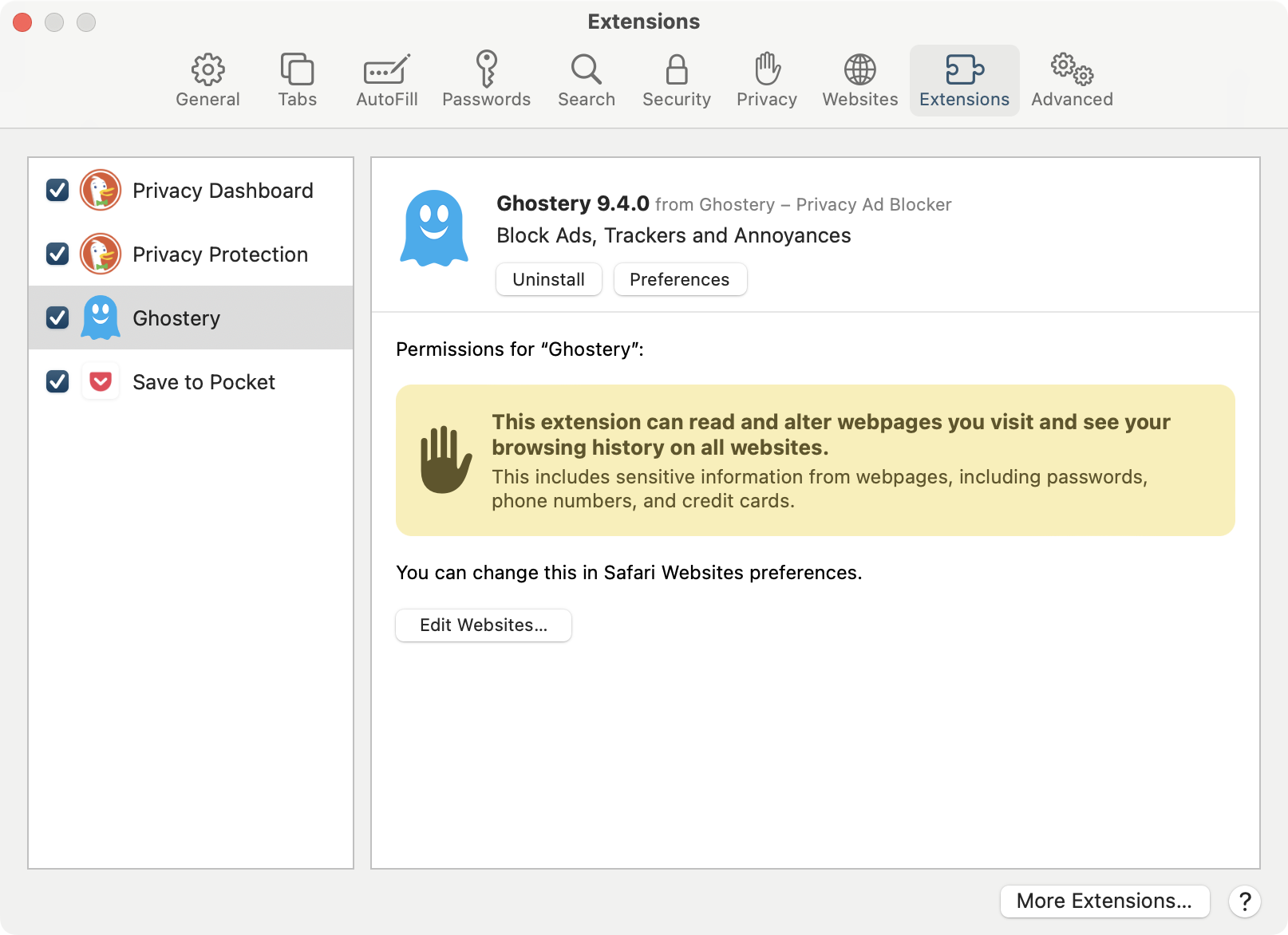Image resolution: width=1288 pixels, height=935 pixels.
Task: Show the Websites preferences tab
Action: click(x=860, y=81)
